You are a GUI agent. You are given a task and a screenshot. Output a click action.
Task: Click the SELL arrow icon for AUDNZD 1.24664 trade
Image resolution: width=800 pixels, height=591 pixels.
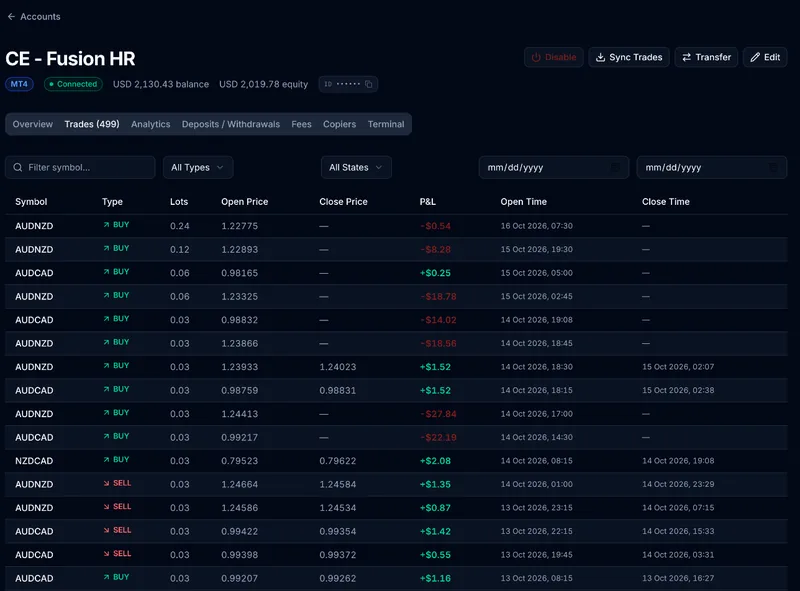(106, 483)
